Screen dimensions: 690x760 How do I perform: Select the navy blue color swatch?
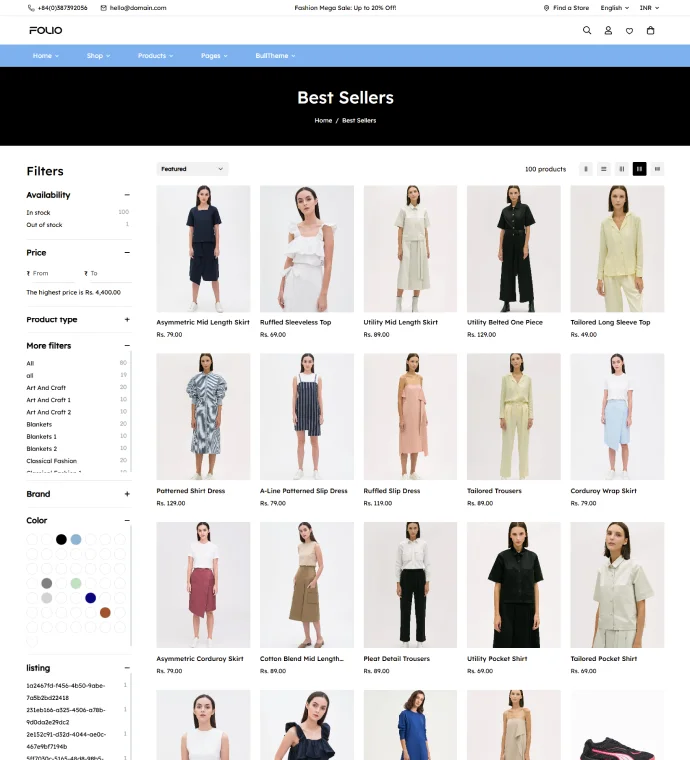point(91,598)
